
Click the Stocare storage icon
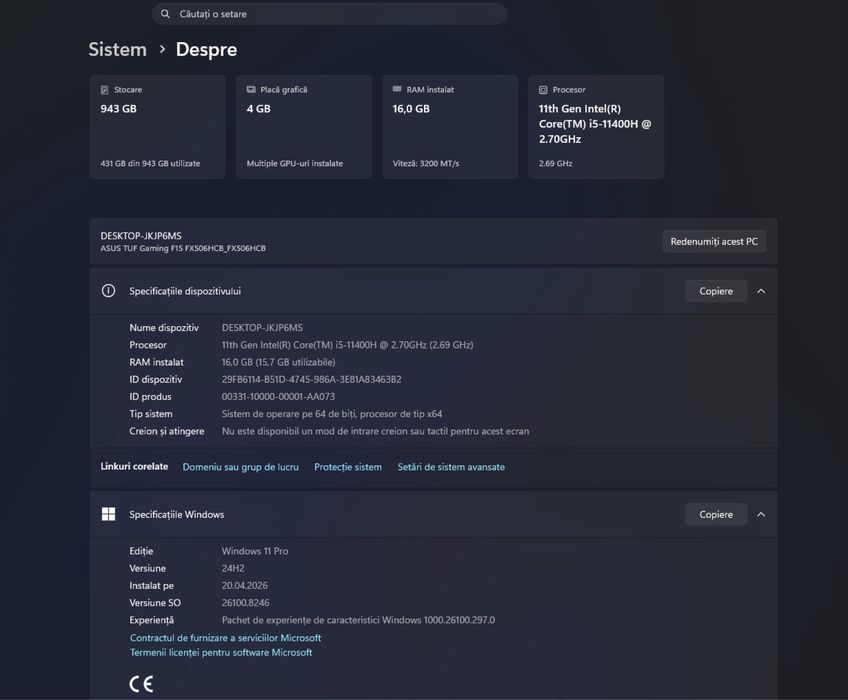(104, 90)
